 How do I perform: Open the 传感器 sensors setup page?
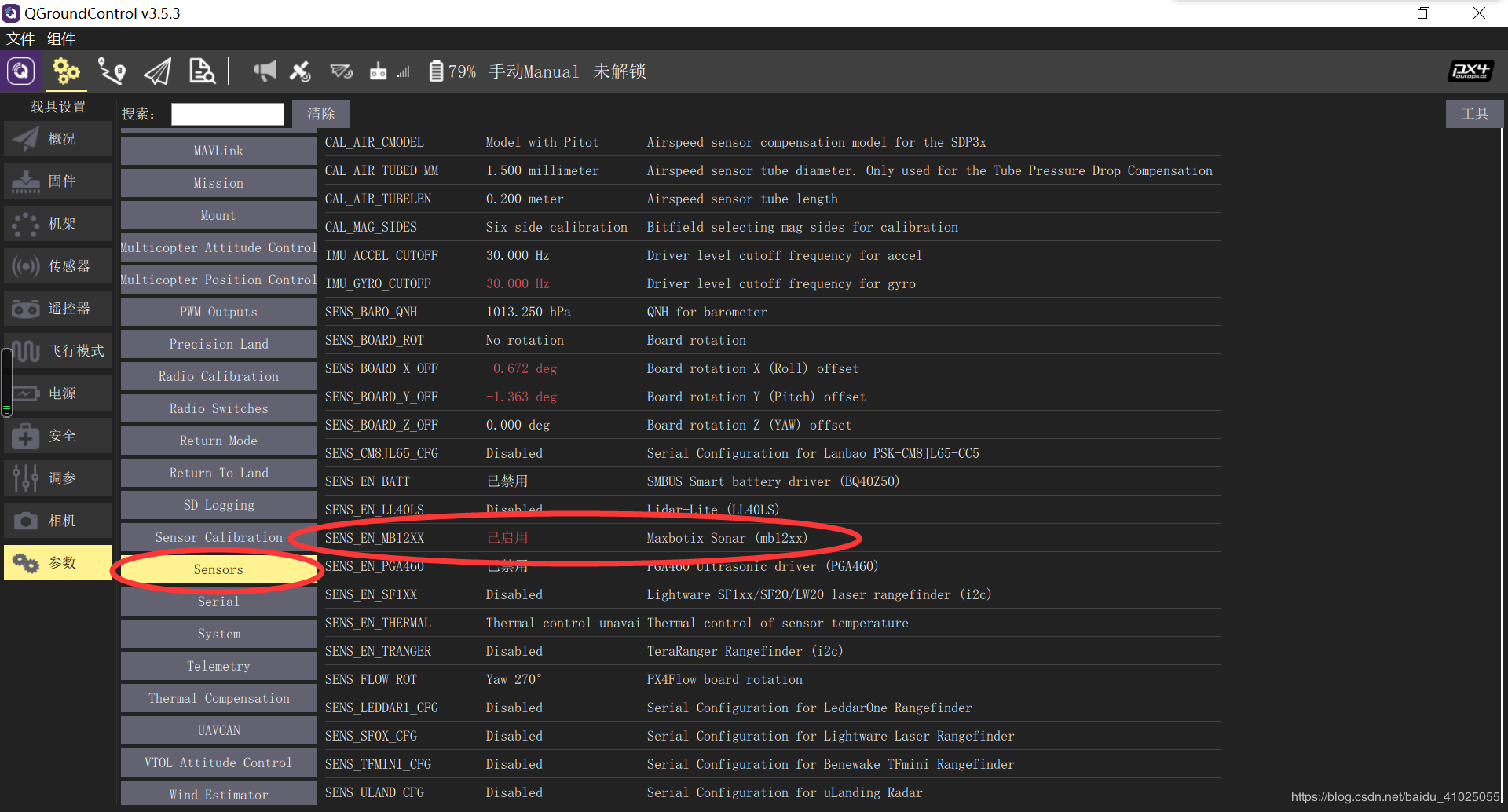[x=58, y=266]
